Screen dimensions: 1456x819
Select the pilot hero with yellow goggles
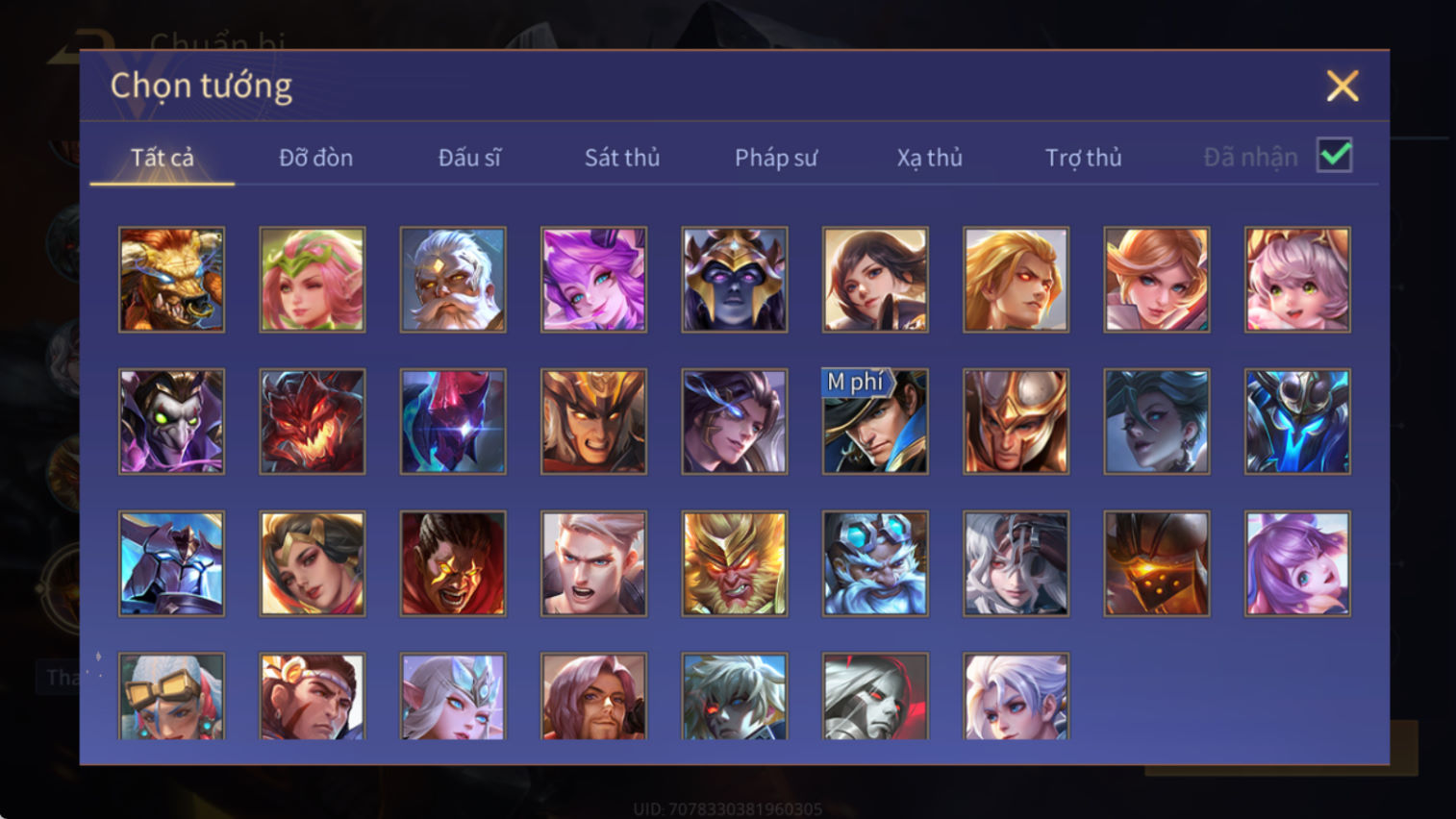[x=171, y=696]
